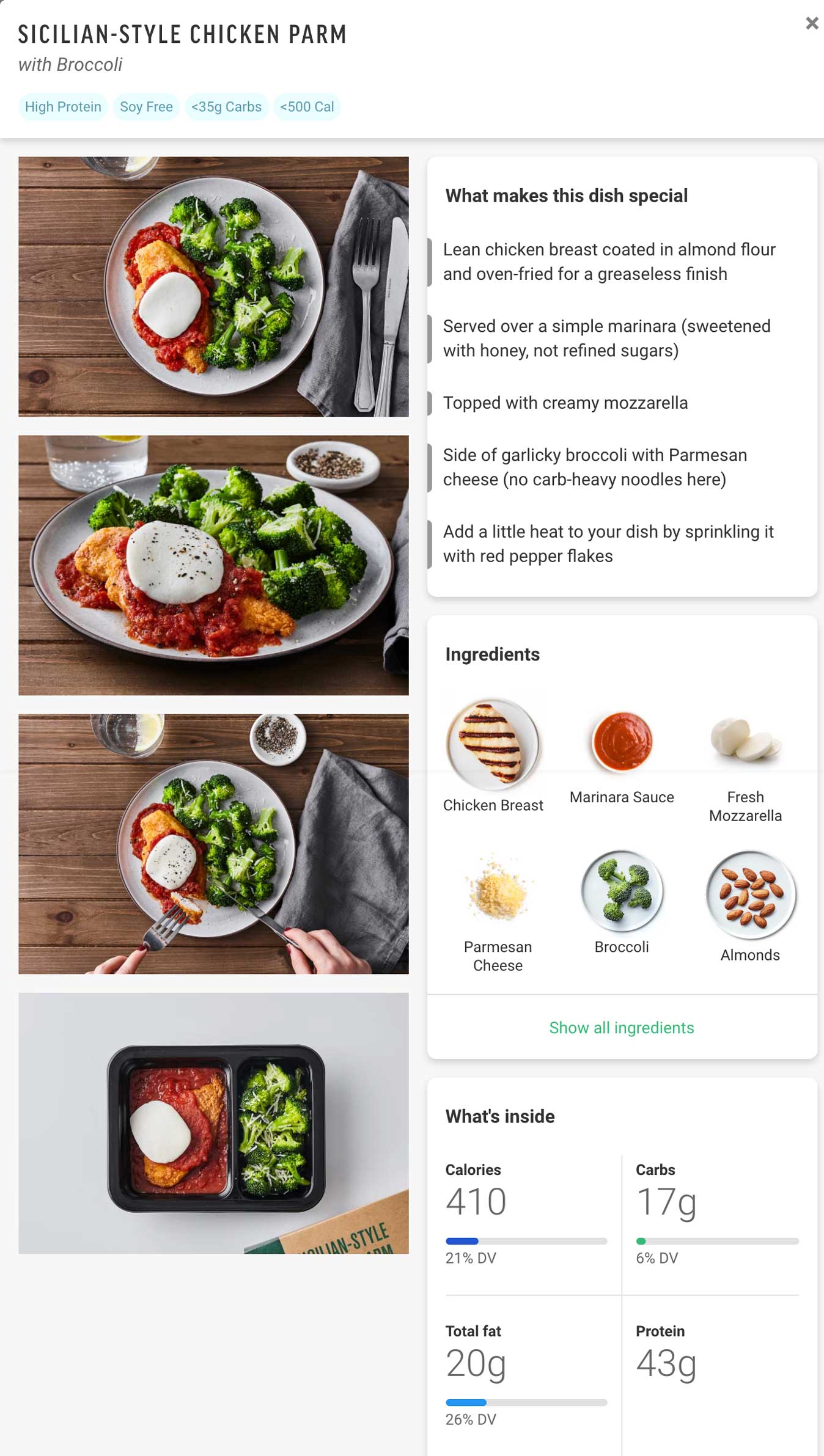Open the close-up chicken parm photo
Screen dimensions: 824x1456
coord(213,565)
